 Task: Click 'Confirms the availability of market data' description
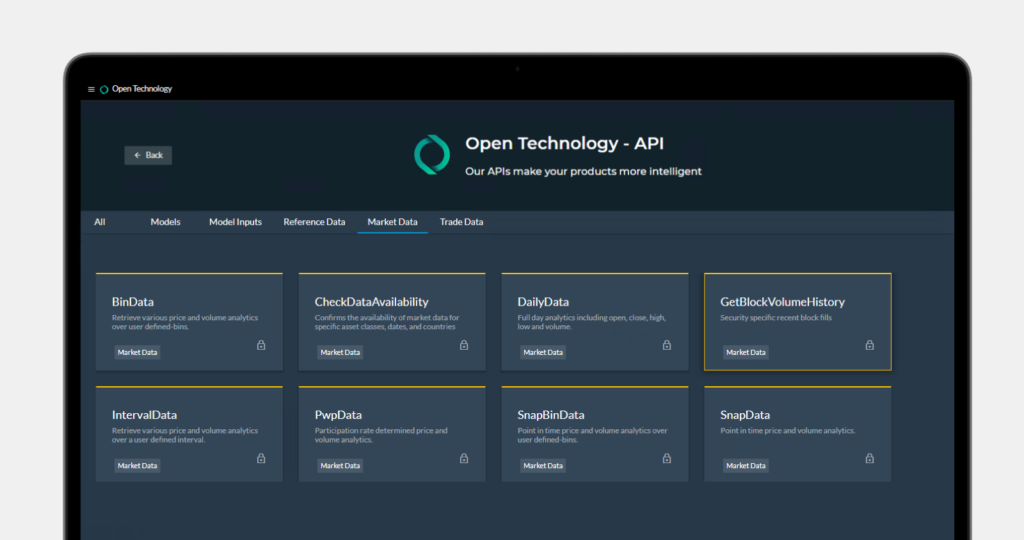click(x=387, y=322)
